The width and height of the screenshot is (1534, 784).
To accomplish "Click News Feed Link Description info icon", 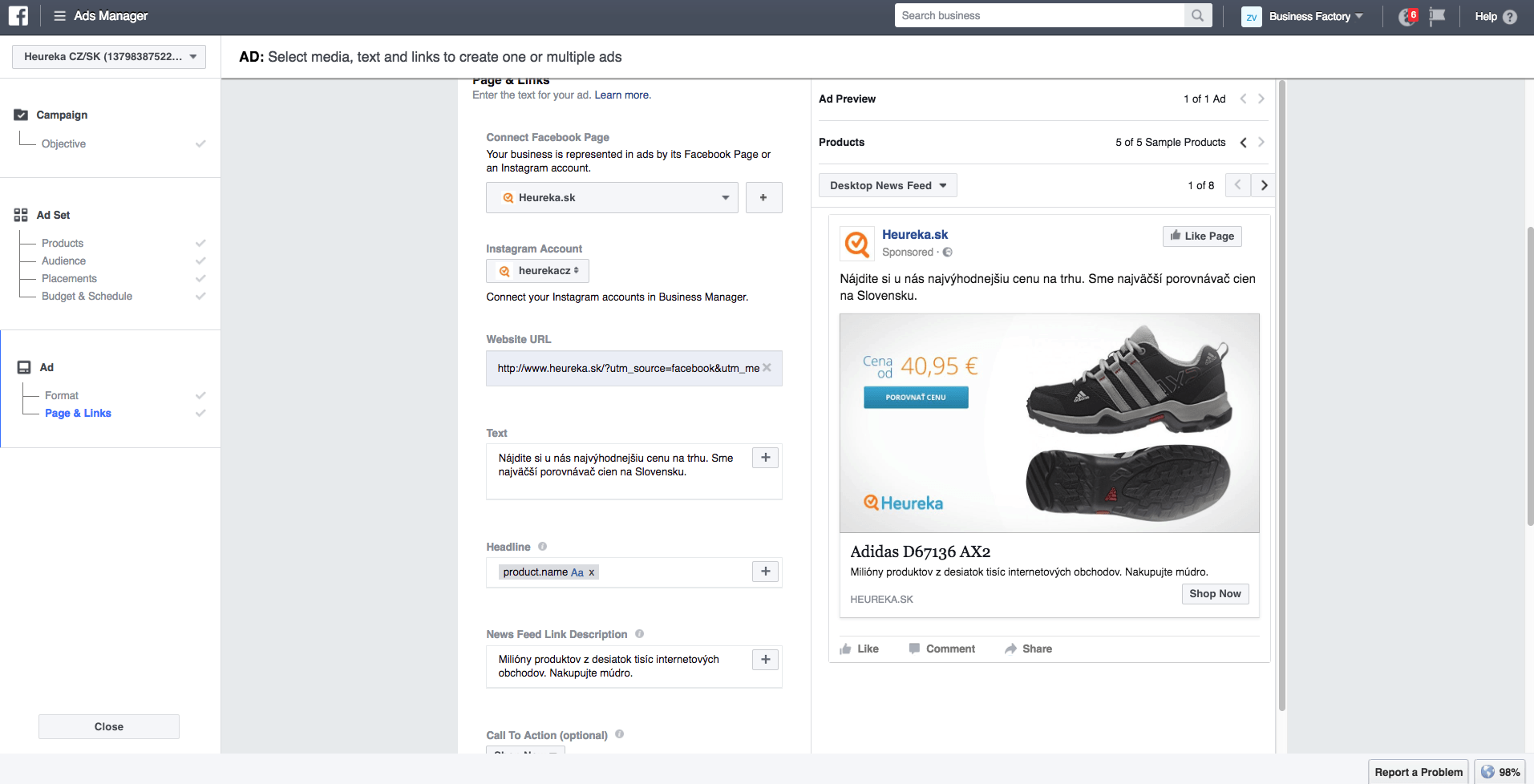I will [639, 634].
